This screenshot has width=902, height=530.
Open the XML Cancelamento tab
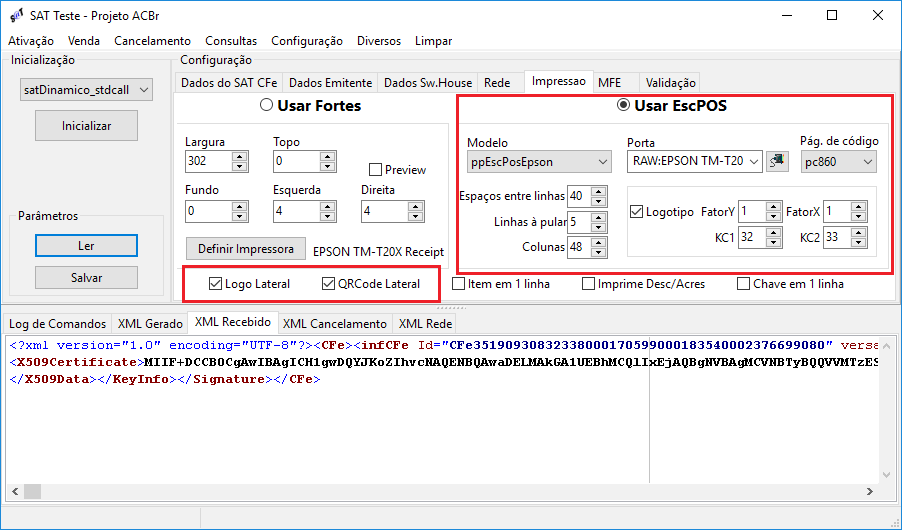coord(335,324)
